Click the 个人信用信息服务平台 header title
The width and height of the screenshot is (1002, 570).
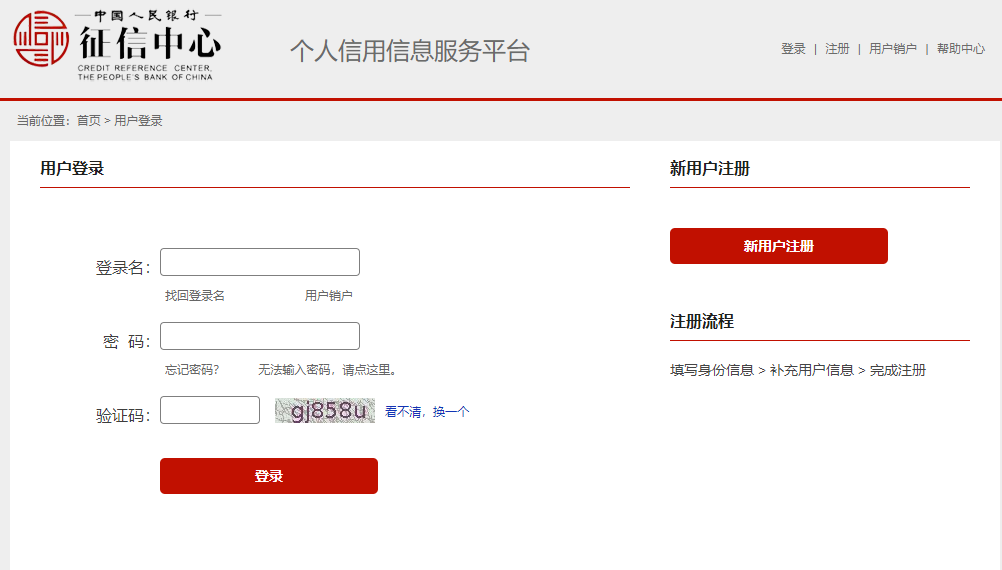point(409,51)
